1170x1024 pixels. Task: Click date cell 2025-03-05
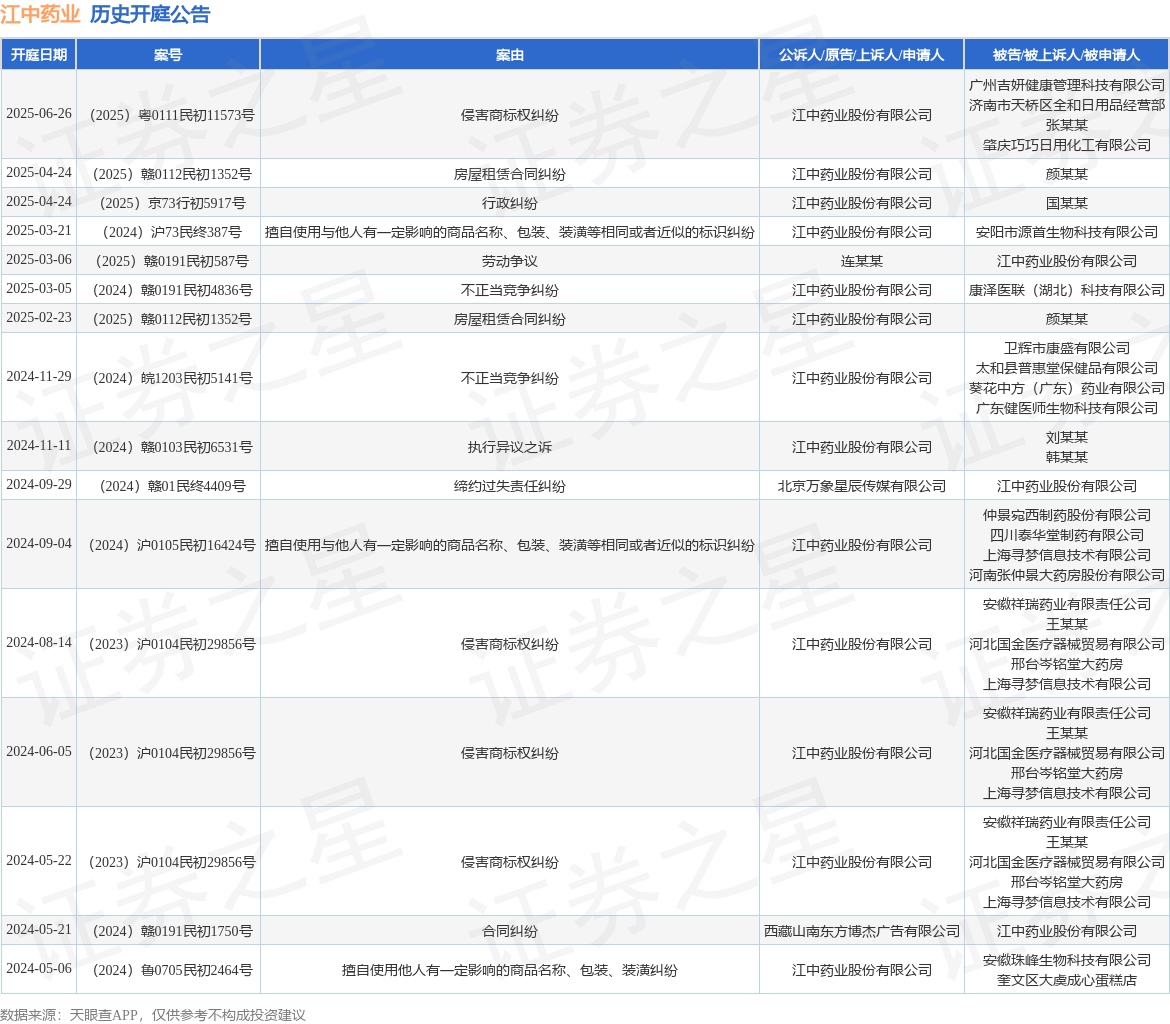point(39,289)
